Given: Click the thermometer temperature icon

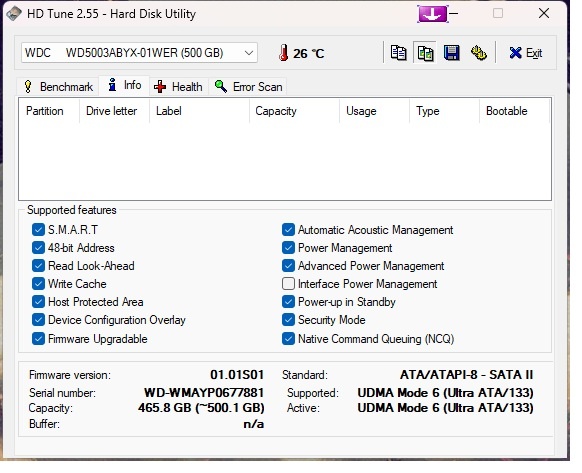Looking at the screenshot, I should pos(284,53).
